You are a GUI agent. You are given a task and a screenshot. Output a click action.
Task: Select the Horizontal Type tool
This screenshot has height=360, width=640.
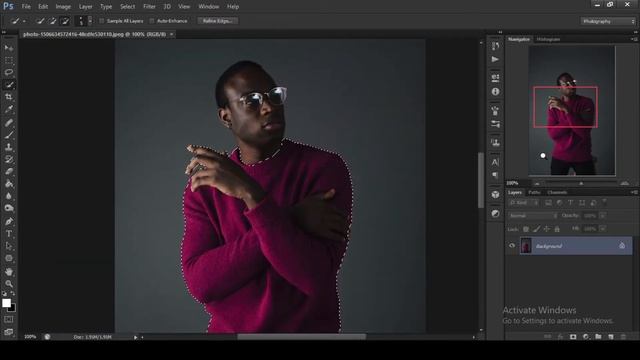[9, 234]
